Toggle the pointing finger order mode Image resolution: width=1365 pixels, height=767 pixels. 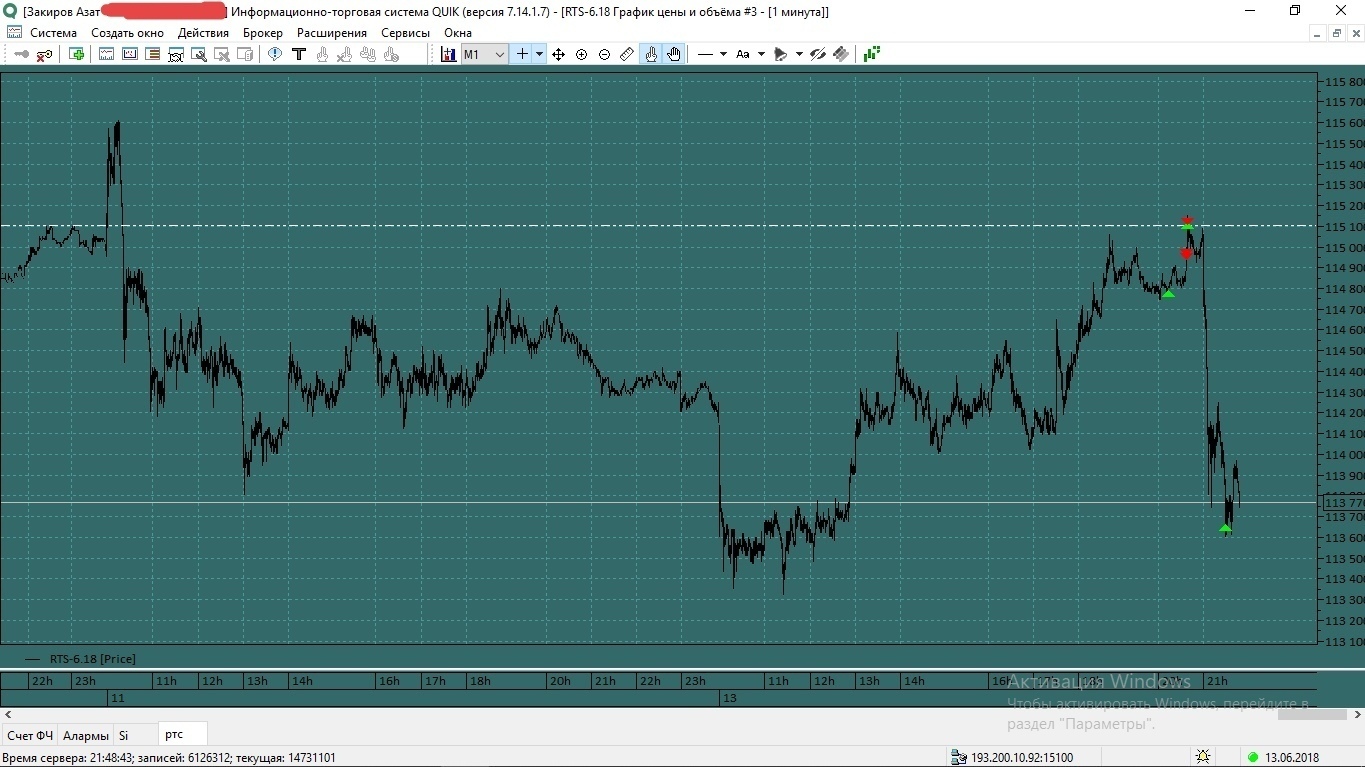(651, 54)
